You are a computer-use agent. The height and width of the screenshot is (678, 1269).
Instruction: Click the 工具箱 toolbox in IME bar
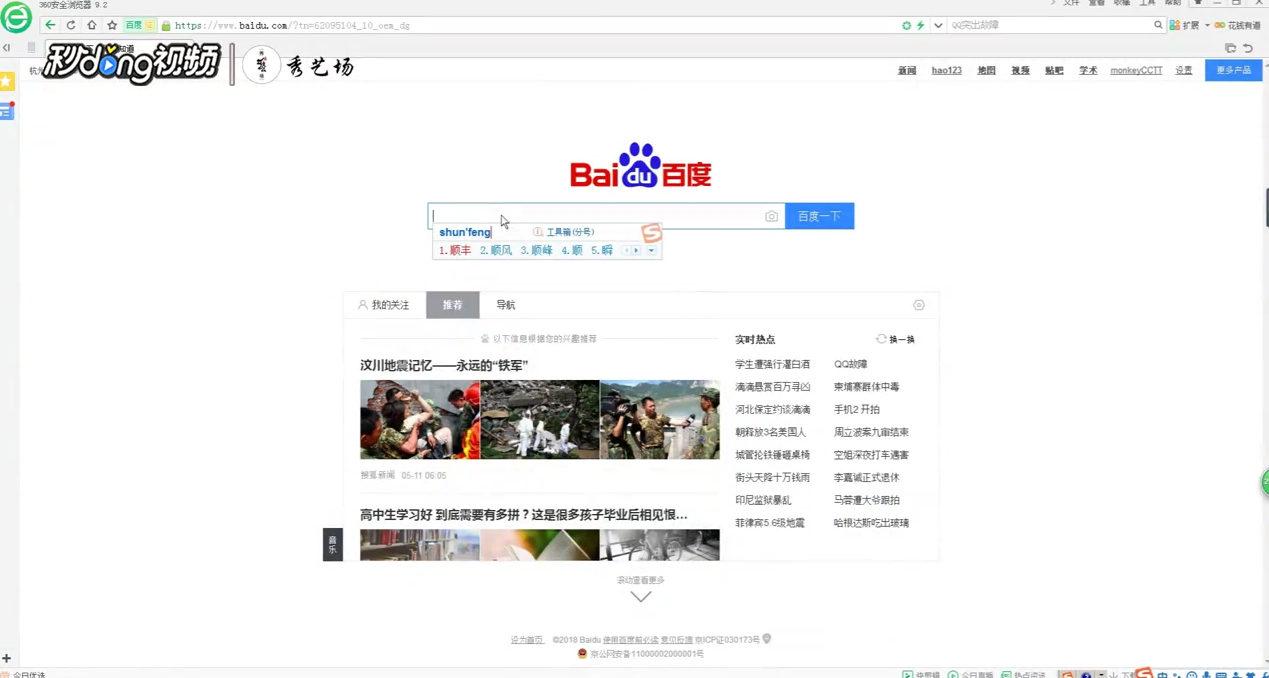[x=564, y=232]
